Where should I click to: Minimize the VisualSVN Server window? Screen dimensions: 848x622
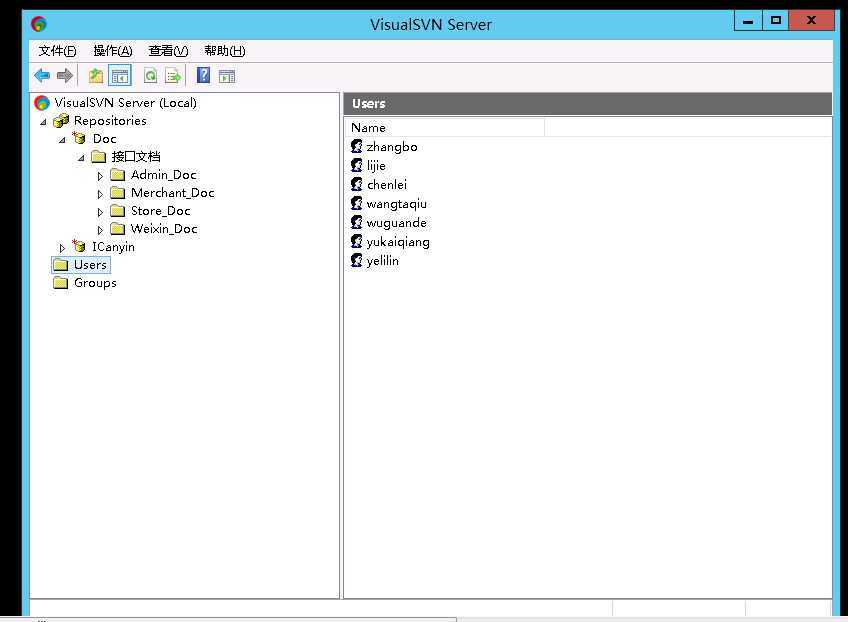click(x=748, y=21)
